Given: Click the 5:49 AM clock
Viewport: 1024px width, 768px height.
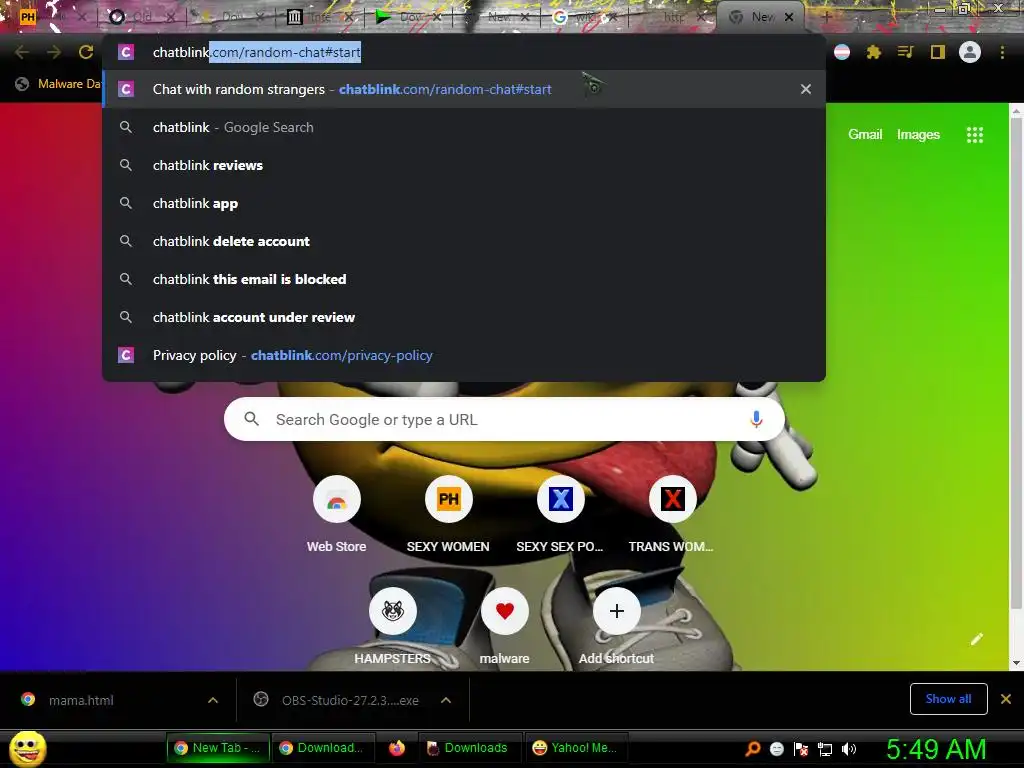Looking at the screenshot, I should click(936, 749).
